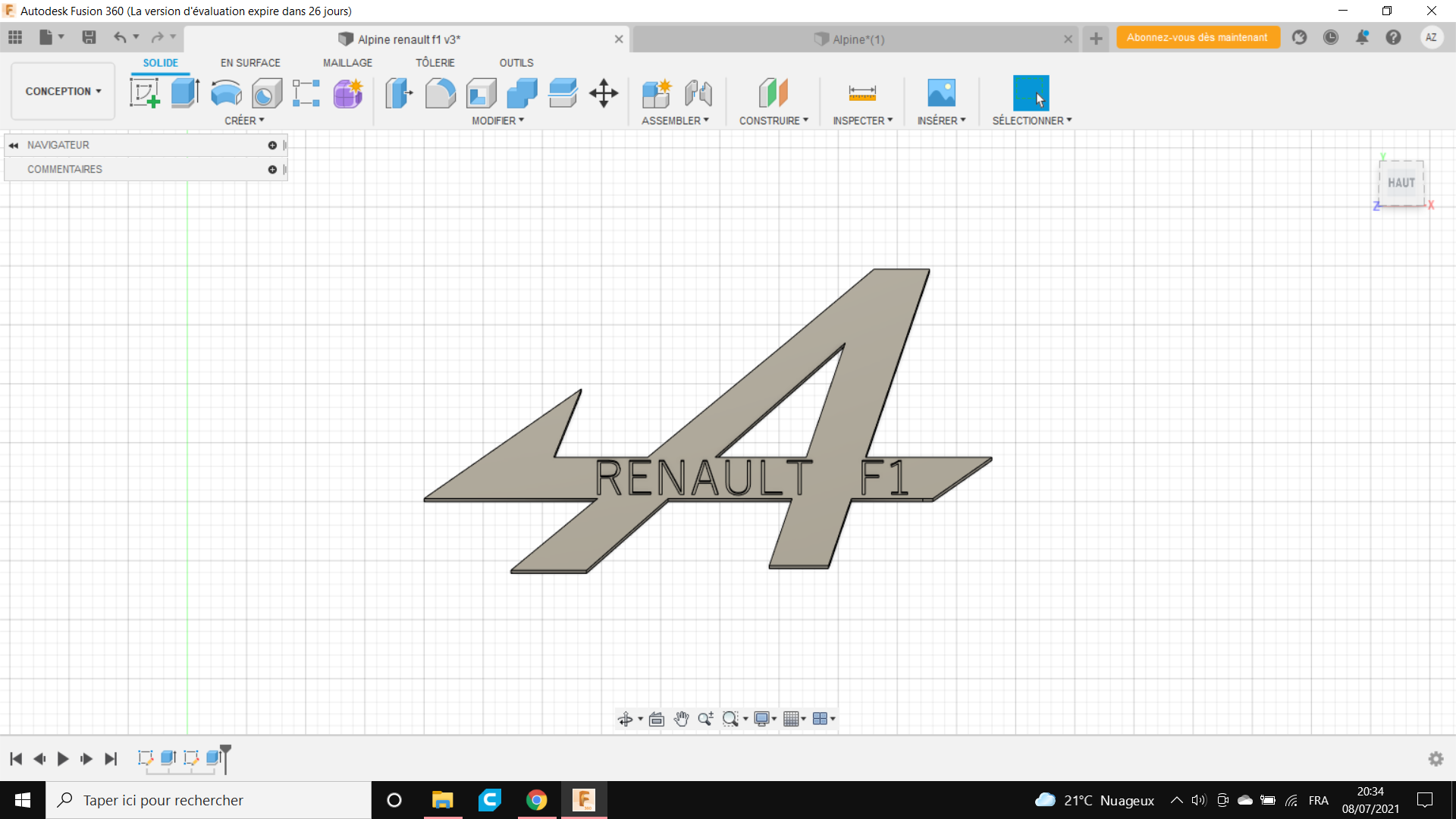This screenshot has width=1456, height=819.
Task: Expand the MODIFIER menu dropdown
Action: [497, 121]
